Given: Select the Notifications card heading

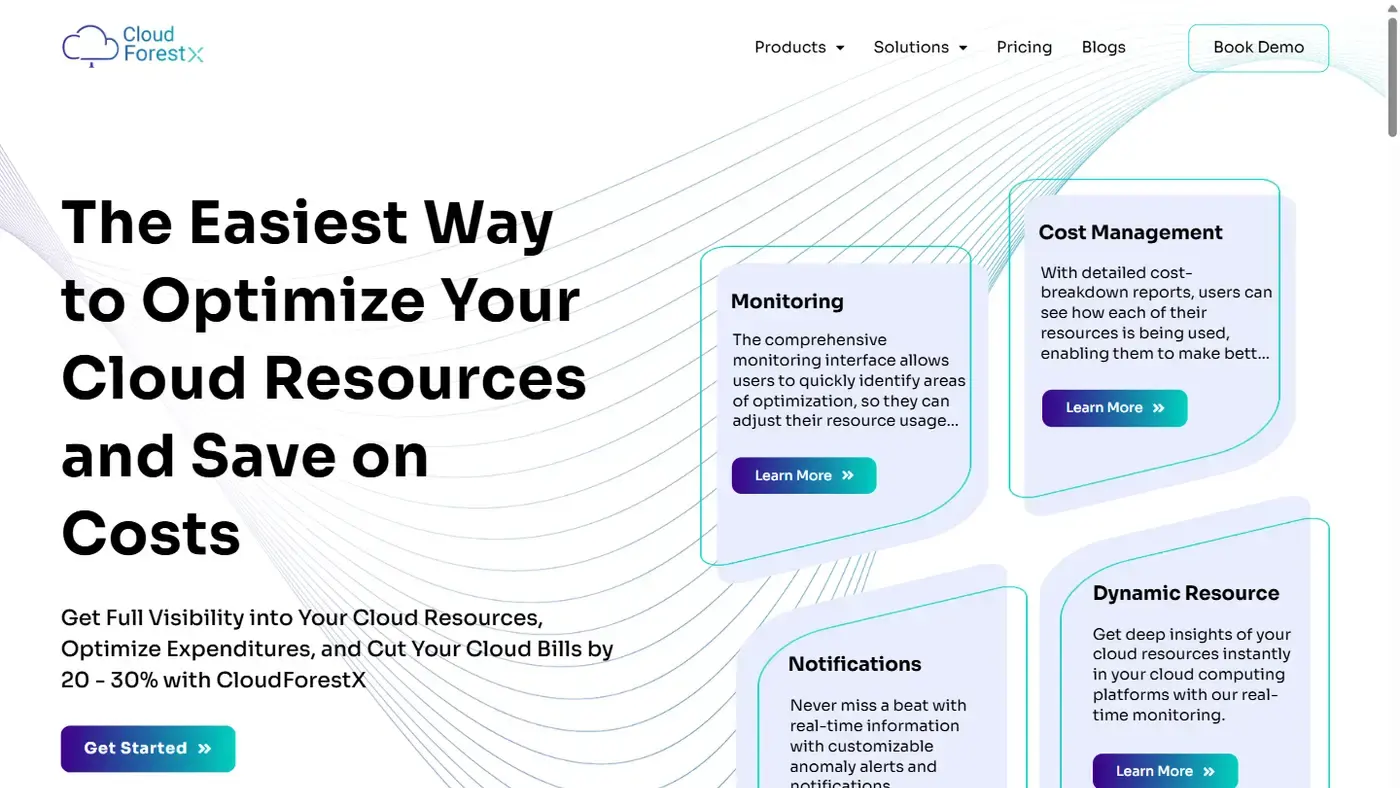Looking at the screenshot, I should (854, 664).
